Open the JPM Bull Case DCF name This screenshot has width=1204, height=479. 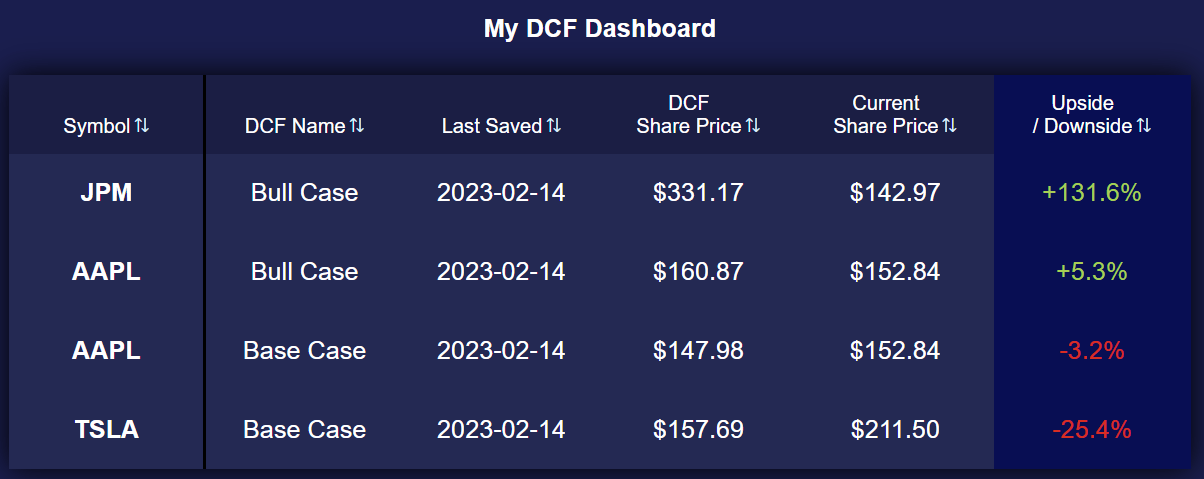[x=304, y=193]
